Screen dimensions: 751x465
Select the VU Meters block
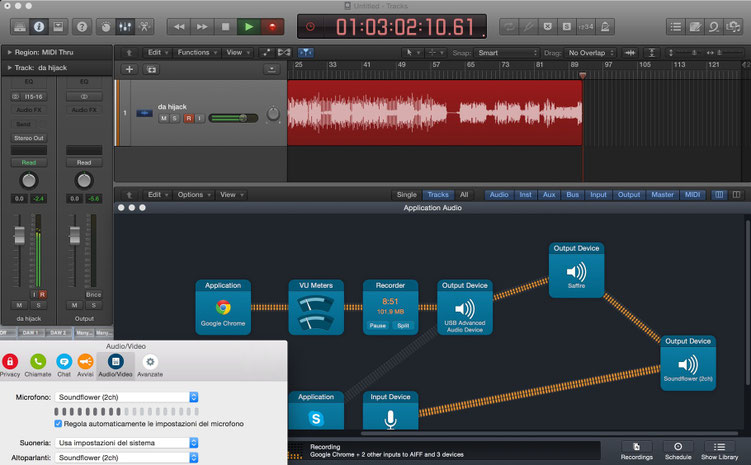click(316, 307)
